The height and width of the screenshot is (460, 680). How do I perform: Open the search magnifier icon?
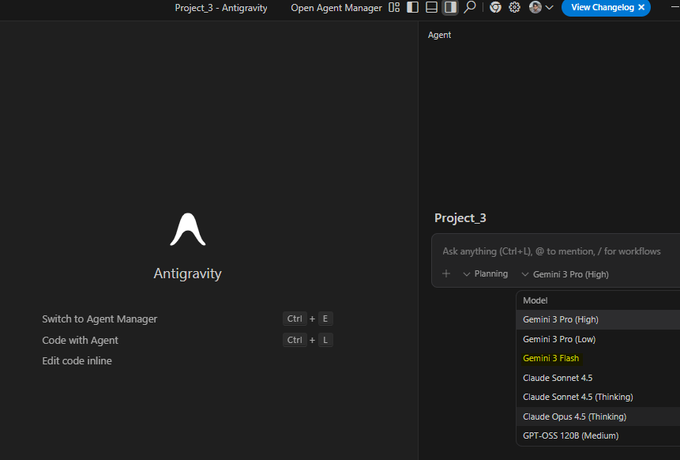coord(470,7)
